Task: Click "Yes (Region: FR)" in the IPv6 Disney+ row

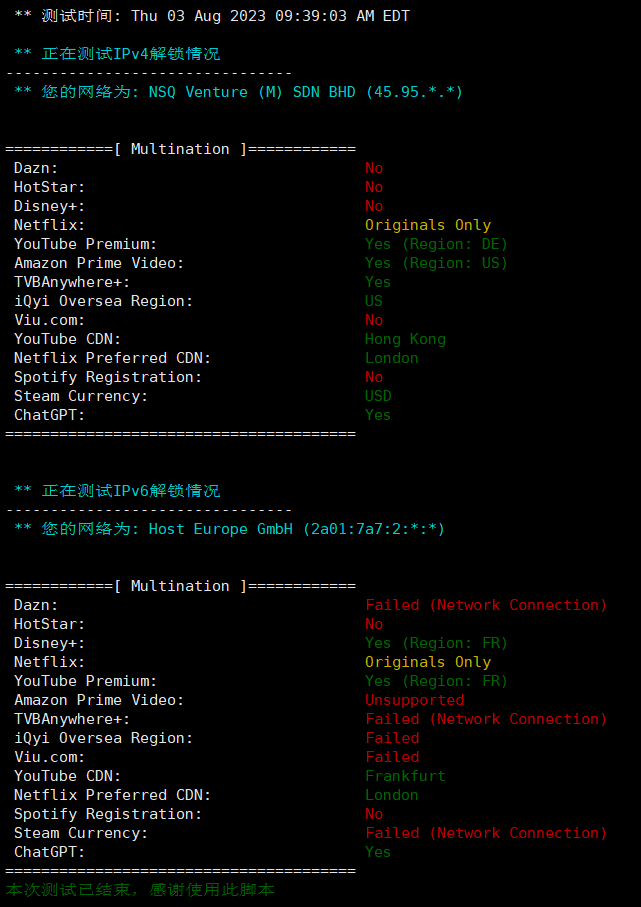Action: (436, 643)
